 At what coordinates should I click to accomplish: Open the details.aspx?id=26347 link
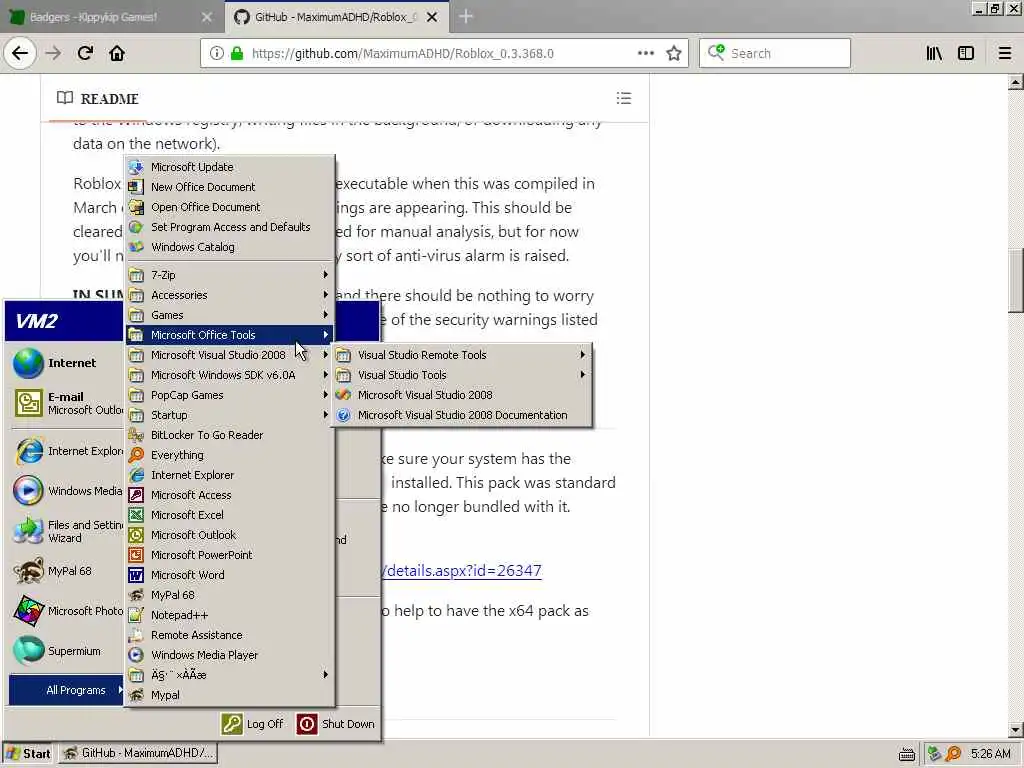[461, 571]
